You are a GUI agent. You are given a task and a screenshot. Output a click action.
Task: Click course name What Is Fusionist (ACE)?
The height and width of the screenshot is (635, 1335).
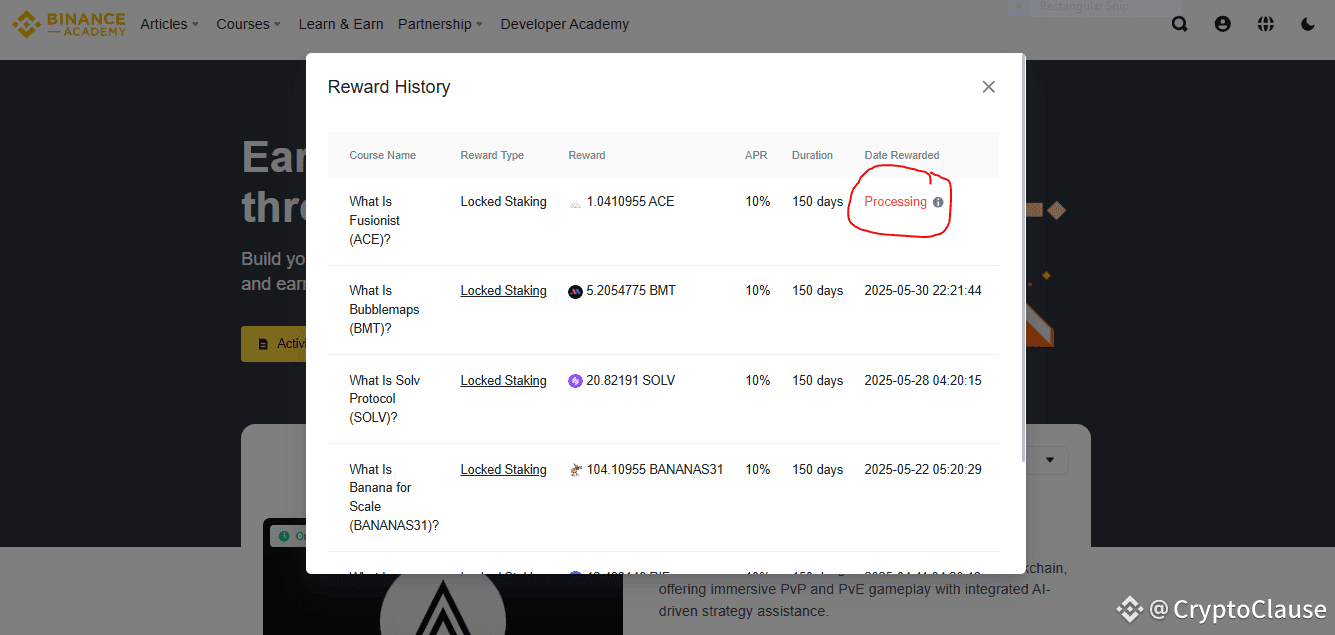375,221
